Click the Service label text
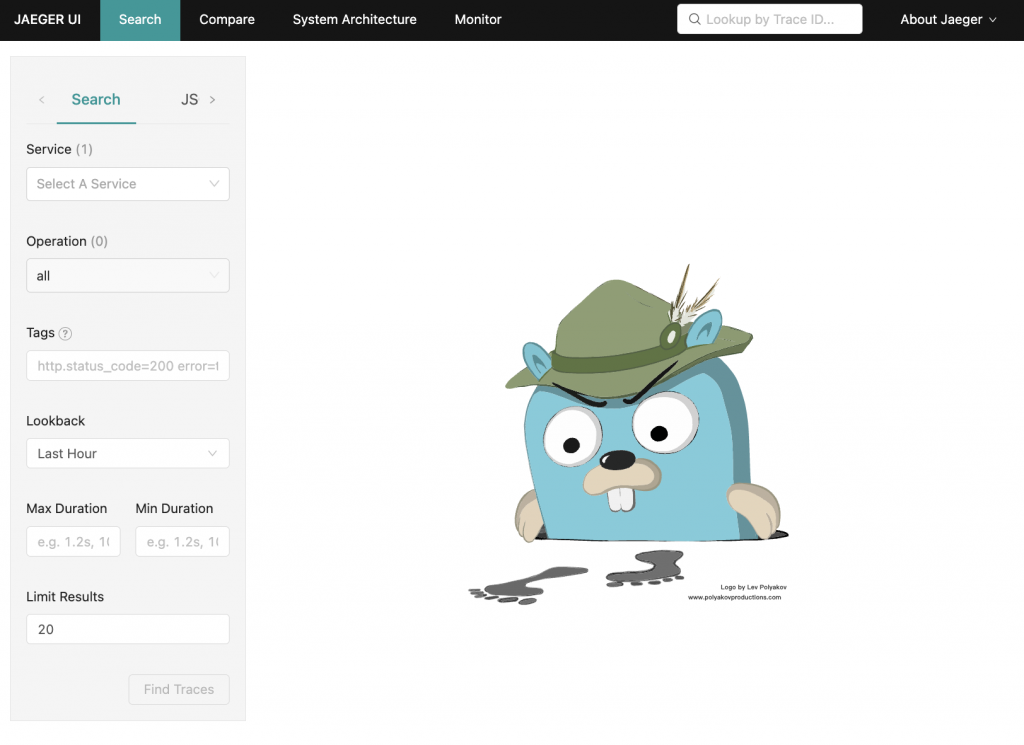 pyautogui.click(x=49, y=149)
